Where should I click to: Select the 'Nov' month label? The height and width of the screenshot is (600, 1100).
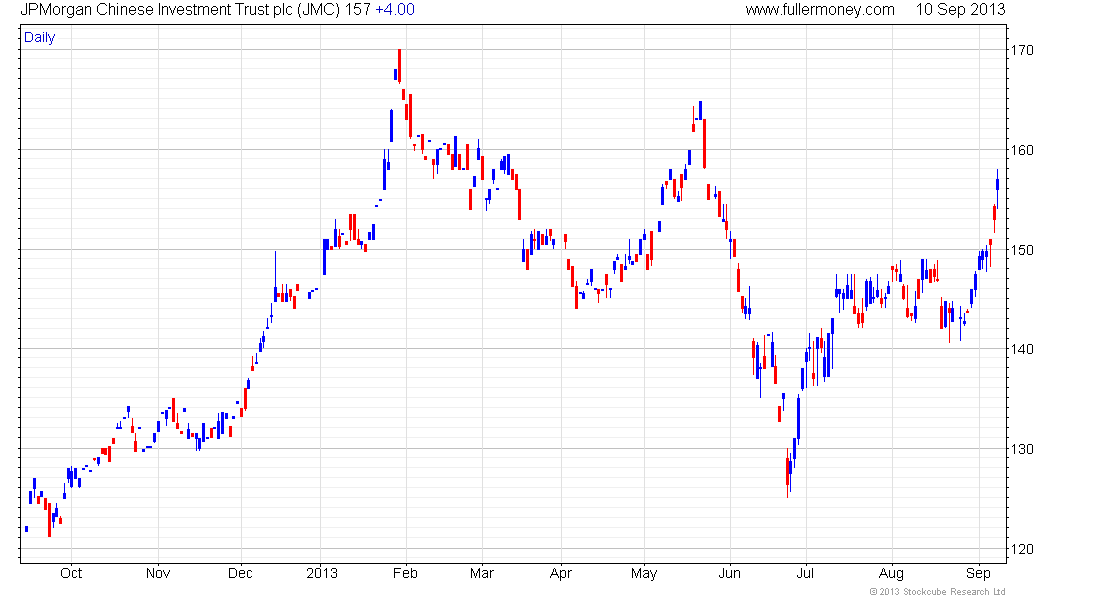[x=158, y=573]
